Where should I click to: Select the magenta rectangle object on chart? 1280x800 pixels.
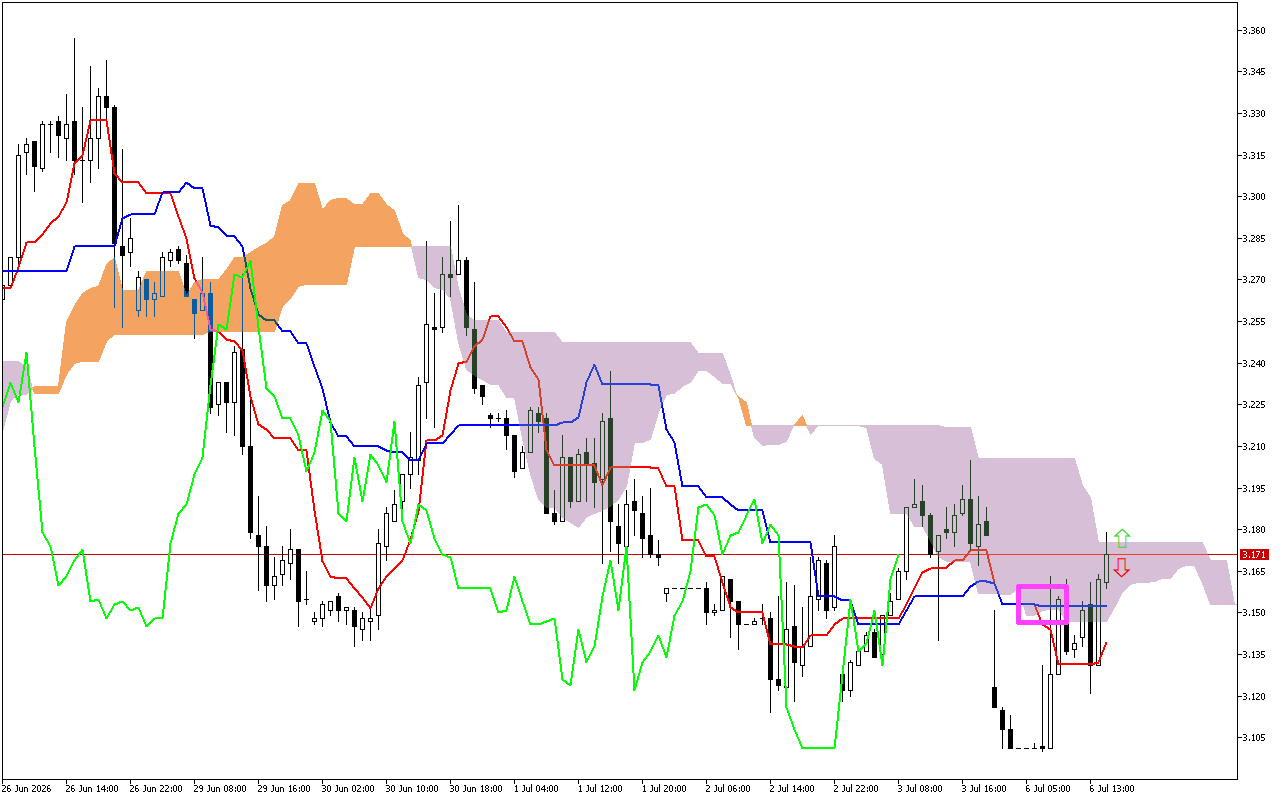coord(1043,604)
